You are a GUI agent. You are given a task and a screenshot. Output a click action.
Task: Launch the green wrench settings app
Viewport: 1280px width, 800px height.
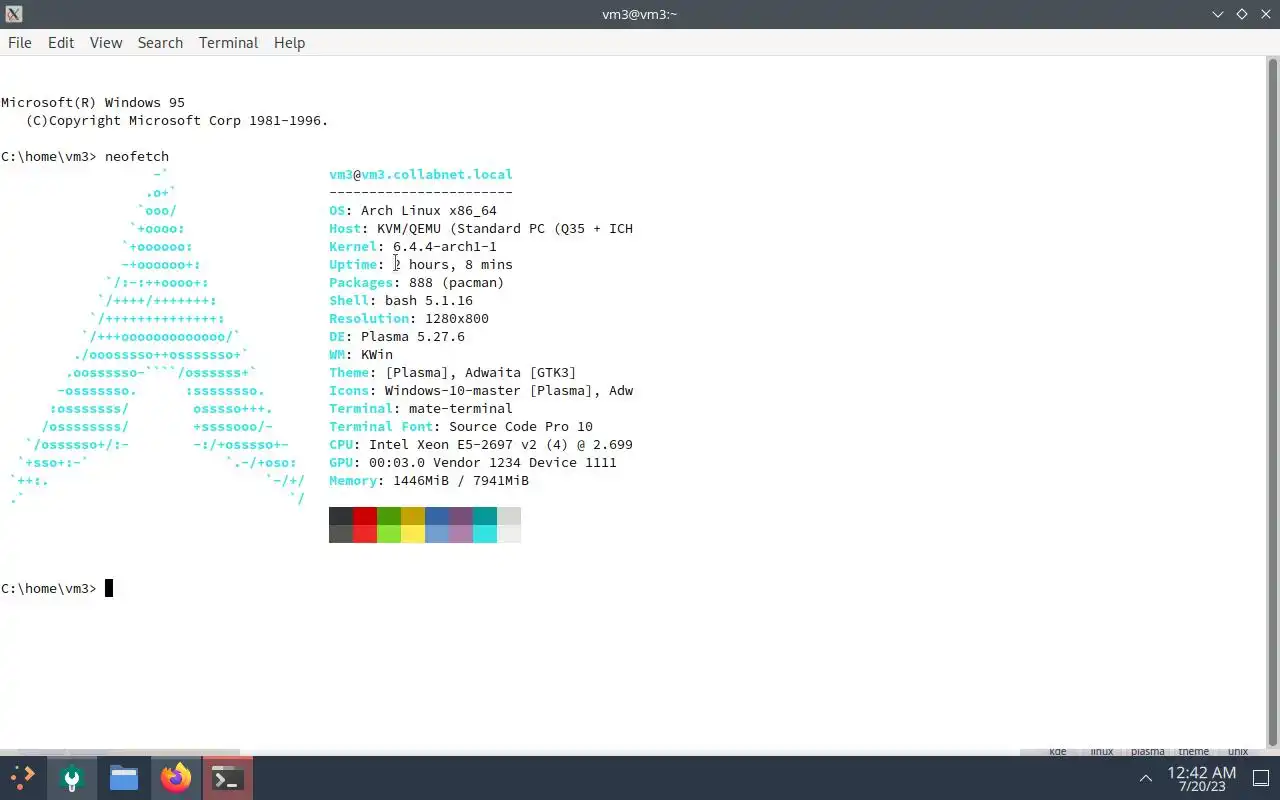71,777
